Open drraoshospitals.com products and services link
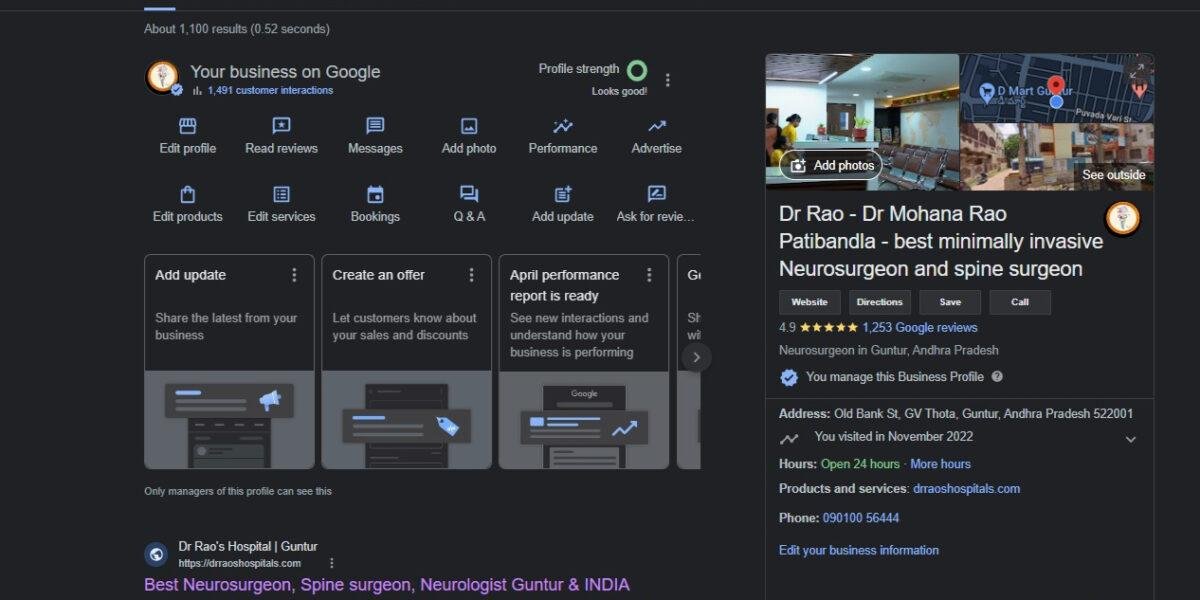The width and height of the screenshot is (1200, 600). (x=966, y=489)
